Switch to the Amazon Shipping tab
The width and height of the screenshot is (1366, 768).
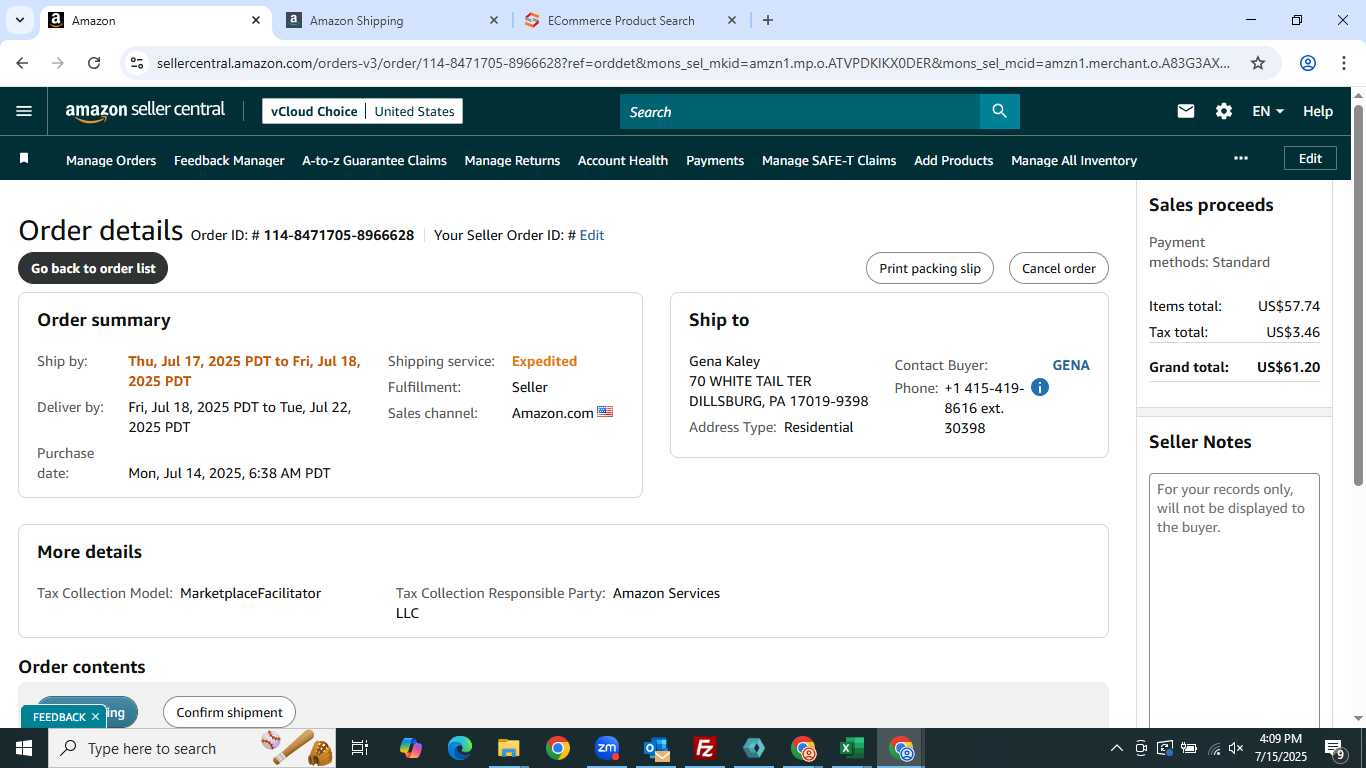click(x=393, y=20)
